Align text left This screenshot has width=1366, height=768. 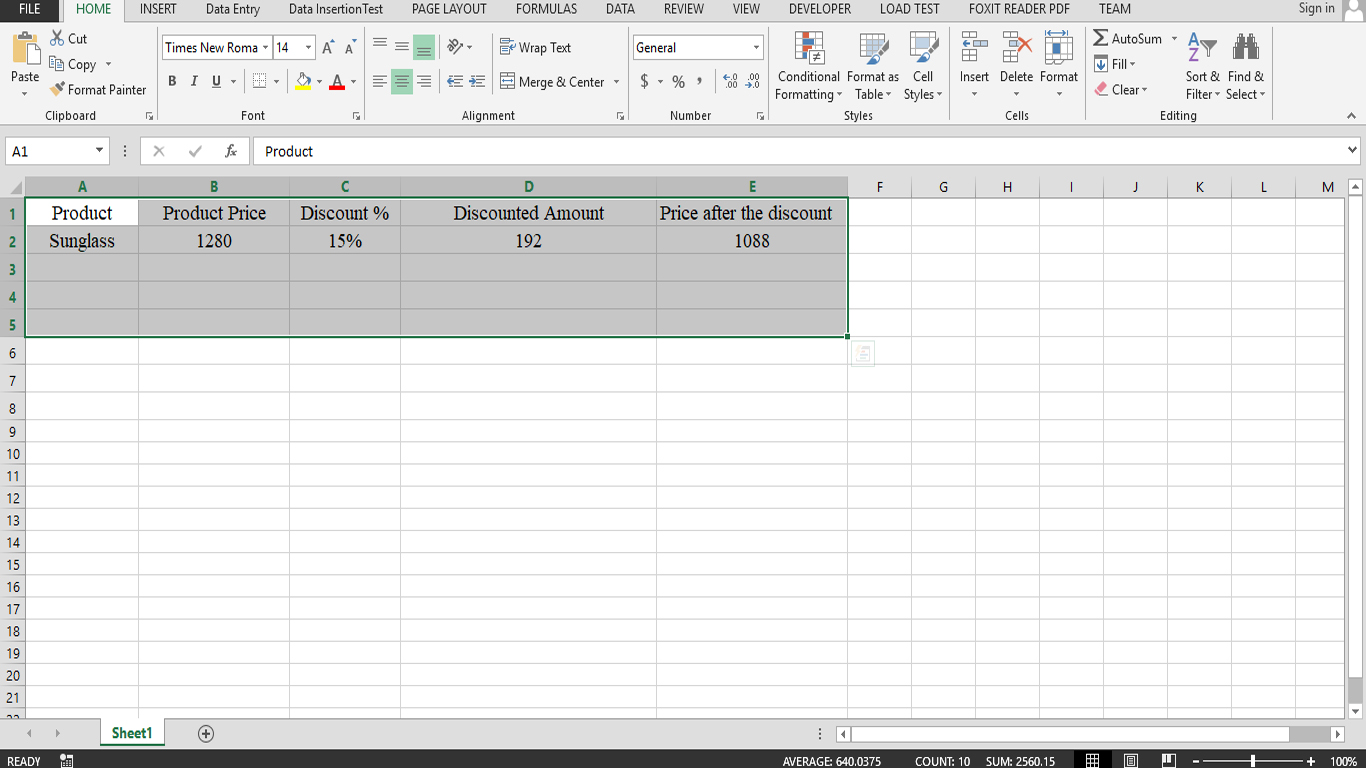(380, 82)
